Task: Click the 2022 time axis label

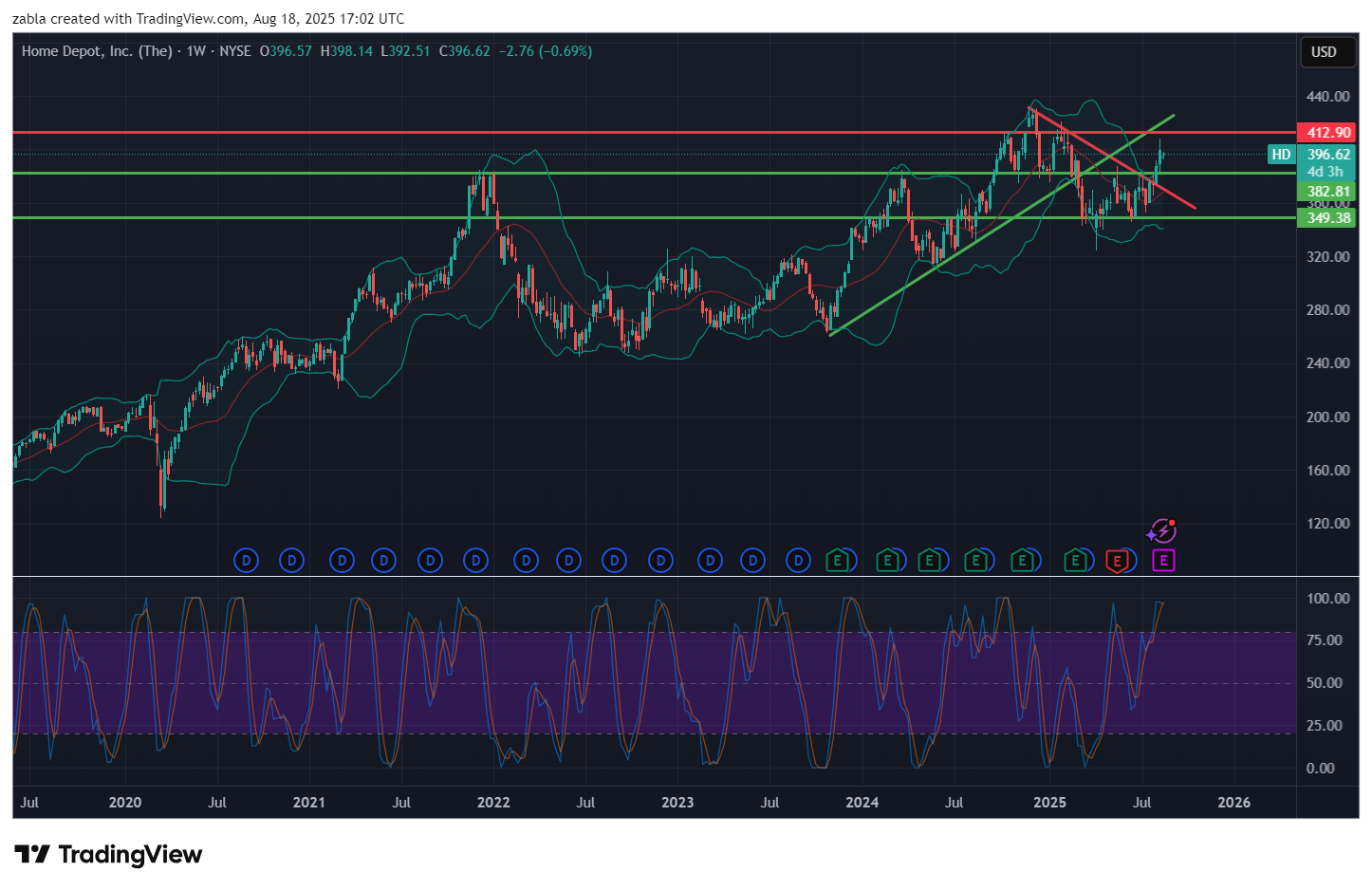Action: [493, 803]
